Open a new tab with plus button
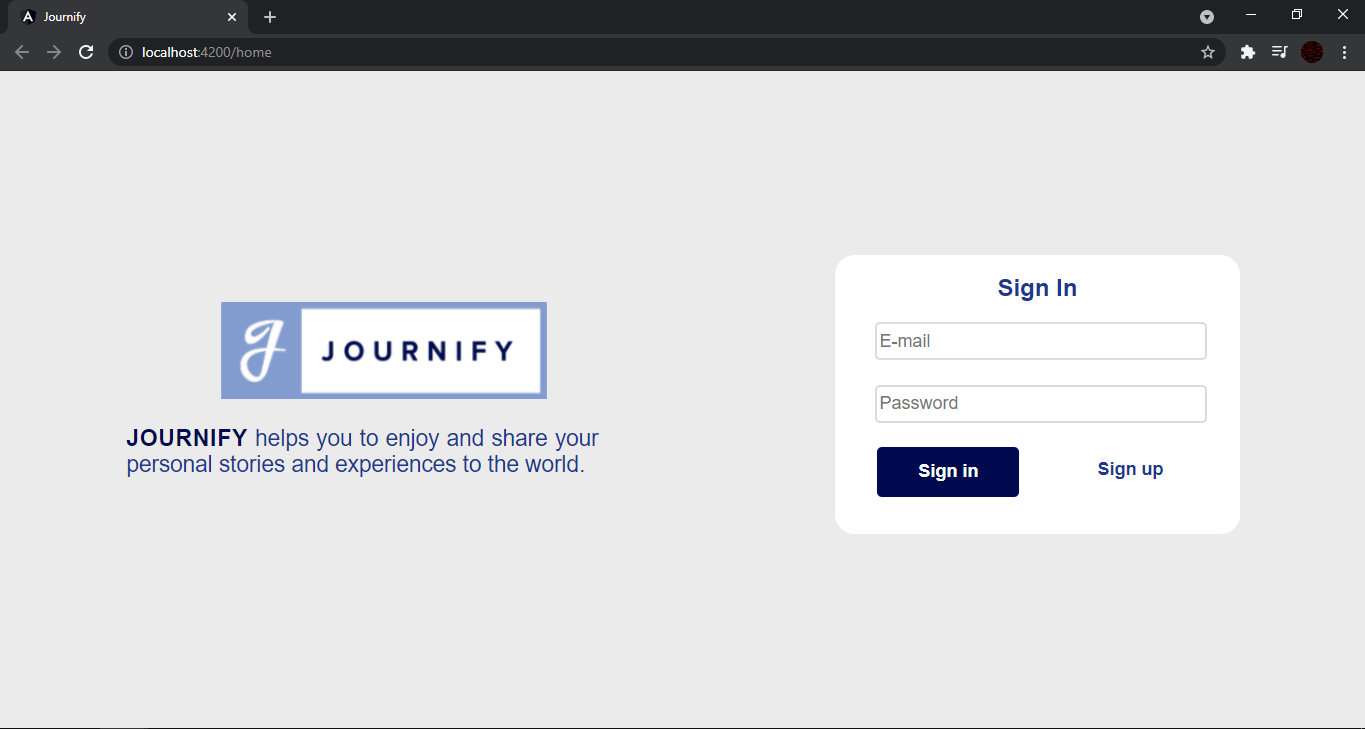 (270, 17)
